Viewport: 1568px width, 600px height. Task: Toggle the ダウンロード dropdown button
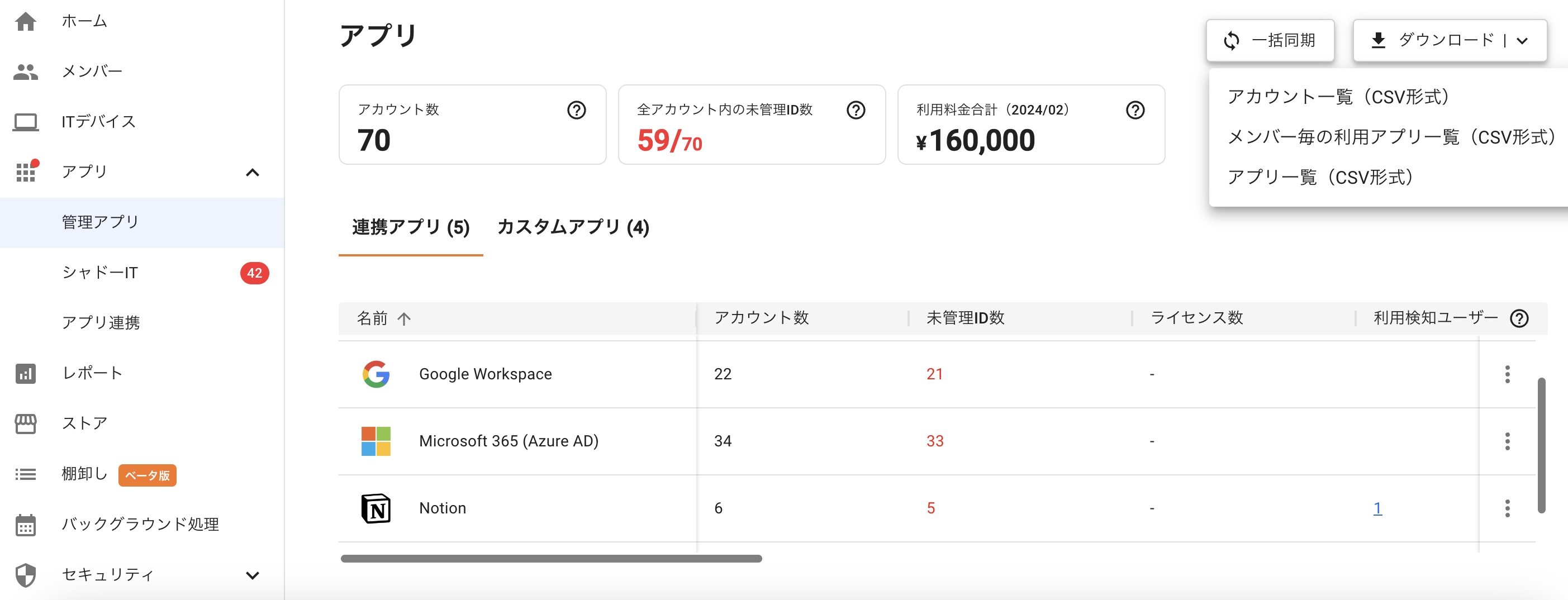1450,41
